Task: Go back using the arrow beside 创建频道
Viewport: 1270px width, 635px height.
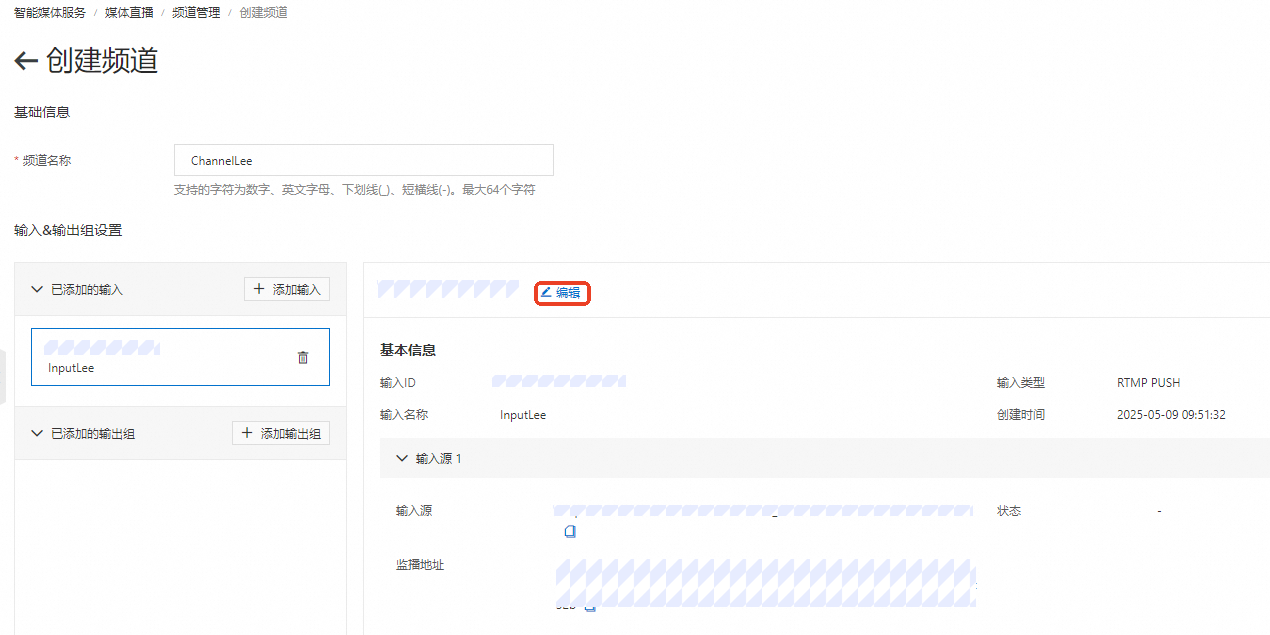Action: click(x=26, y=62)
